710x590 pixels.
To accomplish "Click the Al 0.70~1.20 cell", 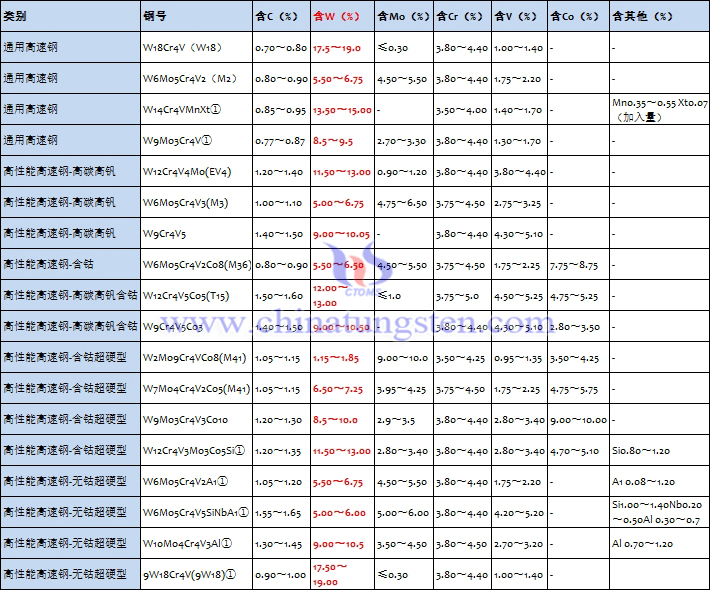I will [659, 543].
